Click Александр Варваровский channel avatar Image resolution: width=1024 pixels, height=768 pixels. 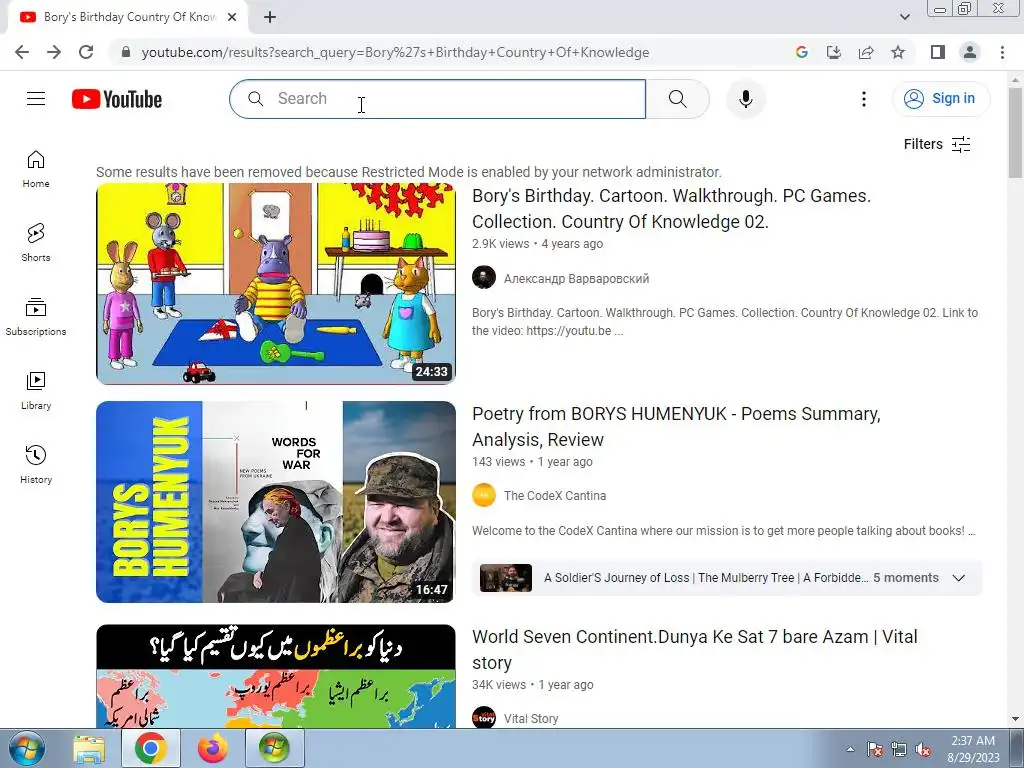(x=484, y=278)
